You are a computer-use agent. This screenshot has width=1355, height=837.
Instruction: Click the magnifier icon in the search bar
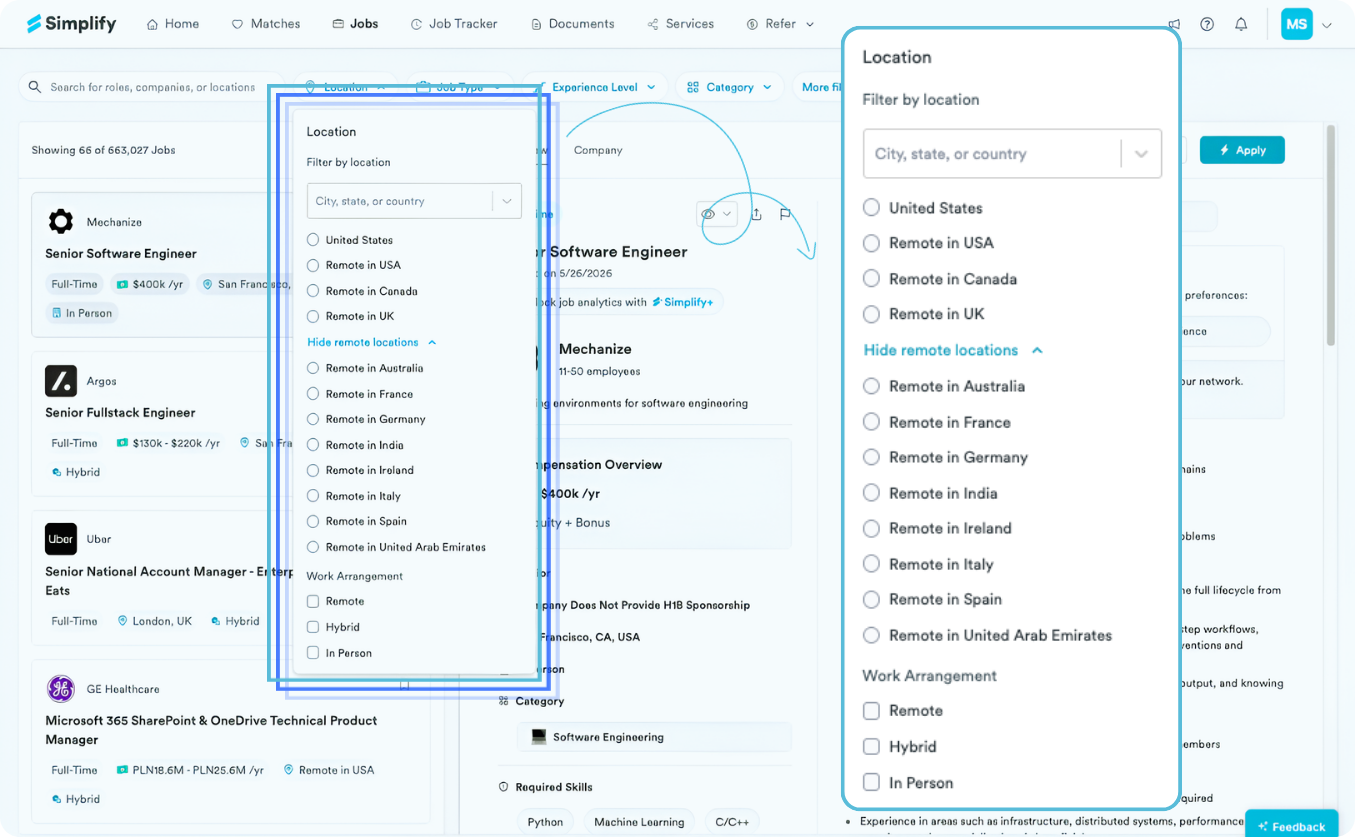pyautogui.click(x=35, y=87)
